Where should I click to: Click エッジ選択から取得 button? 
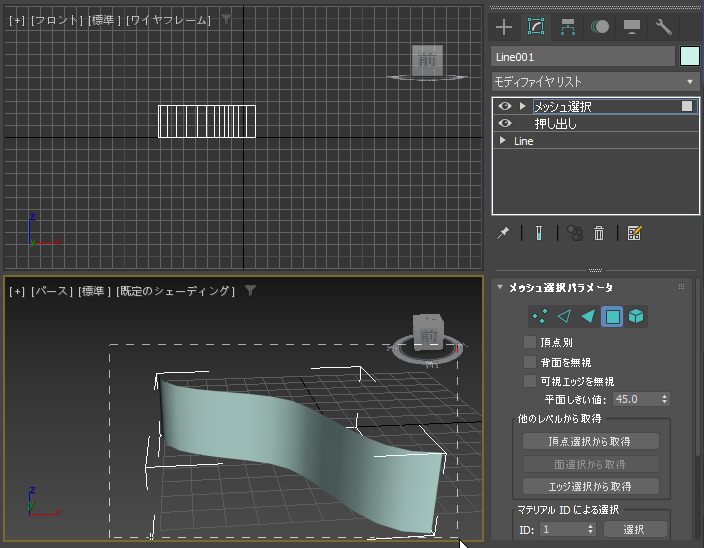590,487
